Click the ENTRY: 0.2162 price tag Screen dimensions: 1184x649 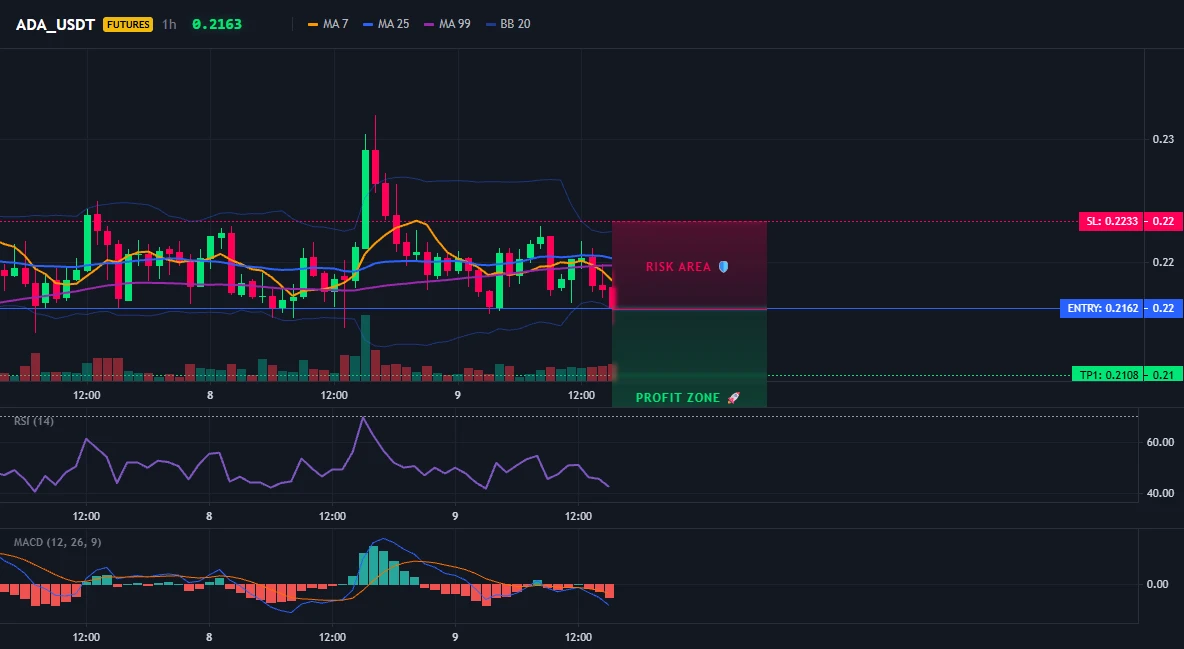tap(1102, 308)
